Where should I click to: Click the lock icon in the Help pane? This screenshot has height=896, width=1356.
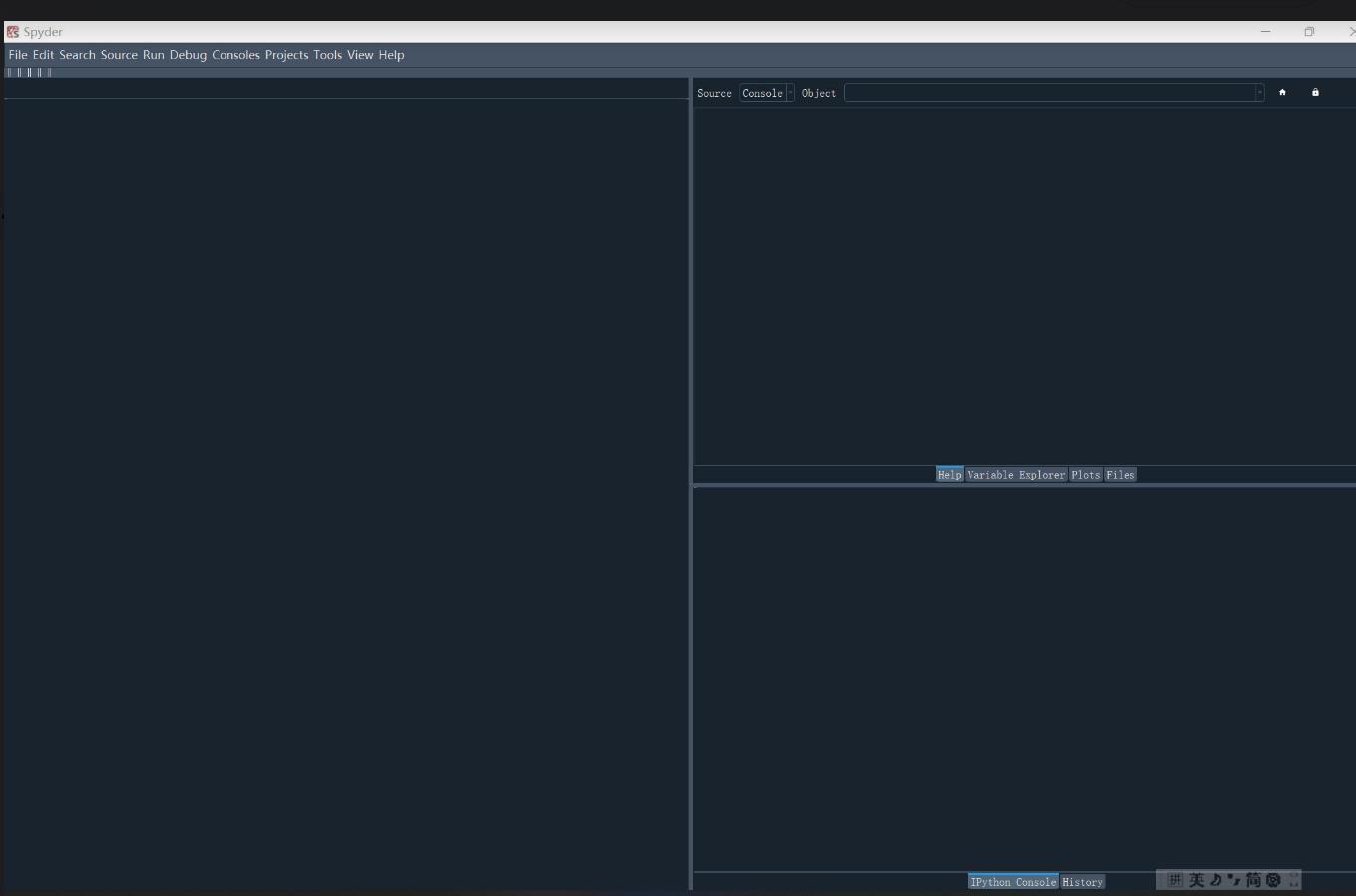[x=1315, y=92]
